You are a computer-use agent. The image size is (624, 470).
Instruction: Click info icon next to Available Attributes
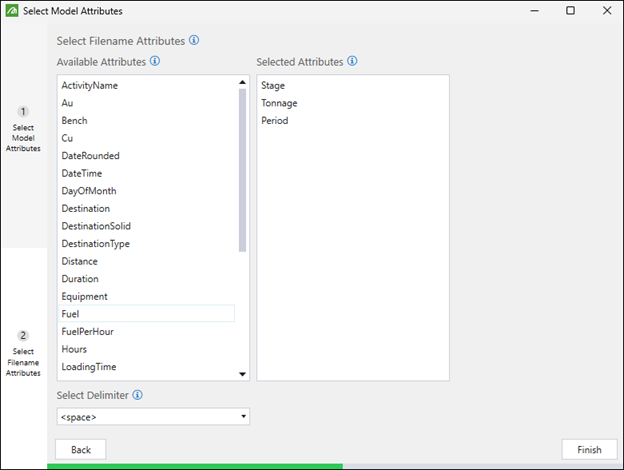tap(155, 61)
